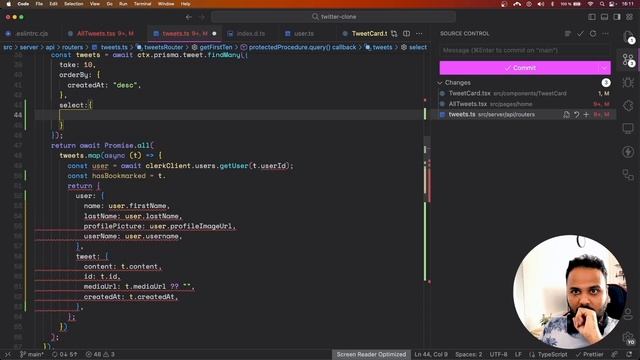Click the commit message input field
The height and width of the screenshot is (360, 640).
[525, 51]
